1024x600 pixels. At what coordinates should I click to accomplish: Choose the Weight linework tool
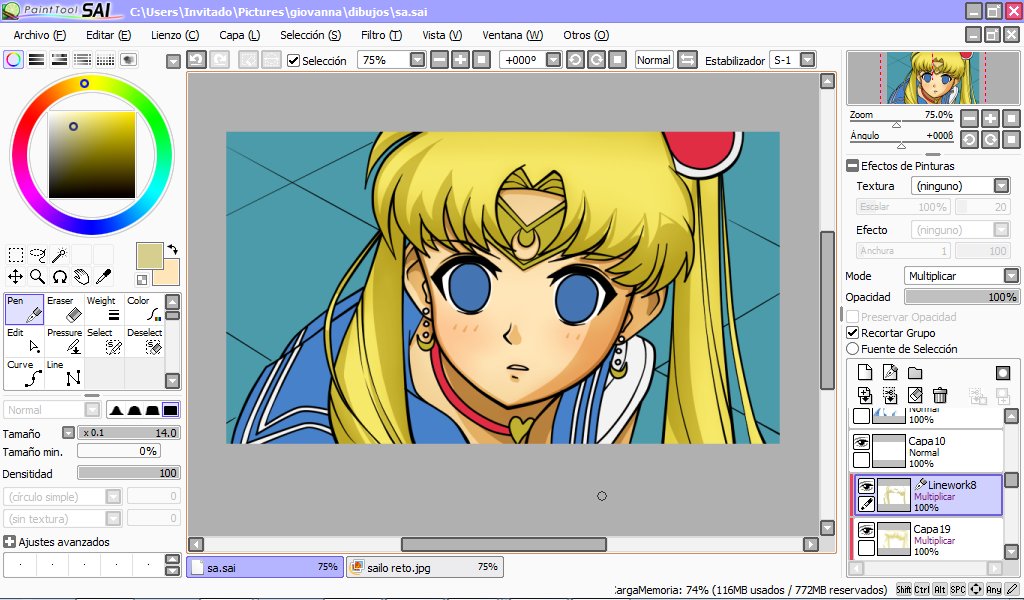pos(104,309)
